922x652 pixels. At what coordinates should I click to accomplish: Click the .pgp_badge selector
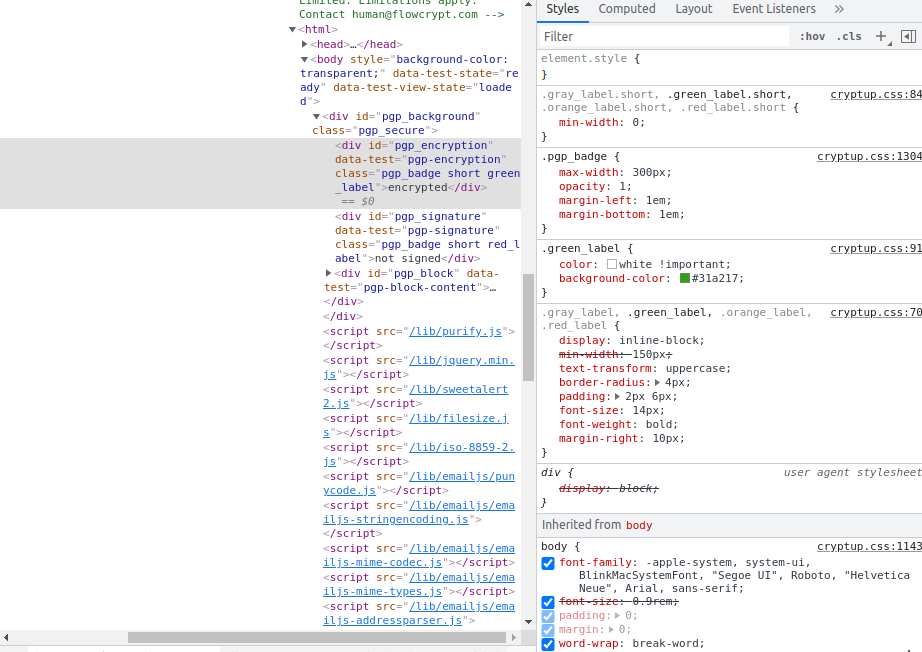574,156
